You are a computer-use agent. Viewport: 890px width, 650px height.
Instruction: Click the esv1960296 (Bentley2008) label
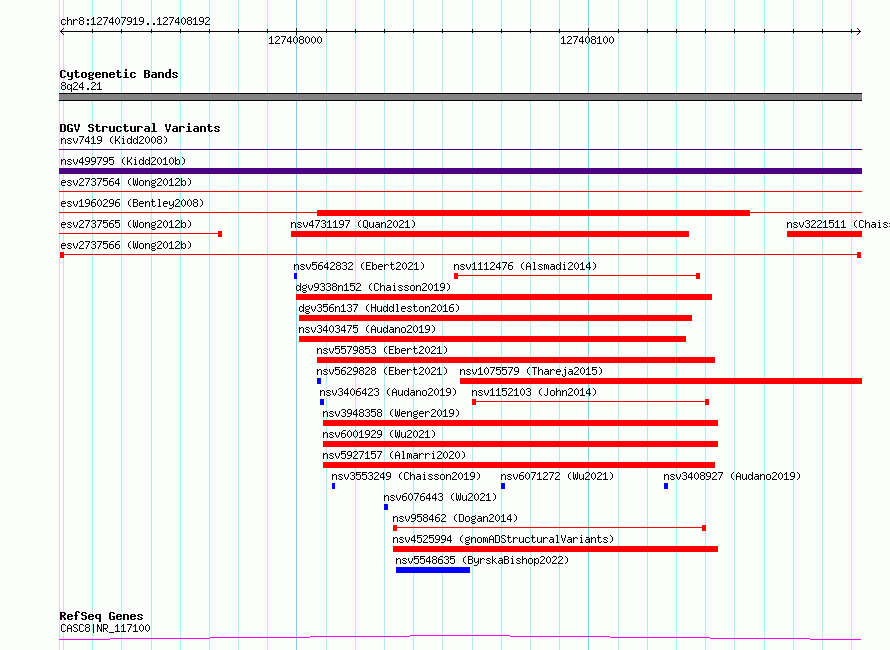tap(132, 203)
